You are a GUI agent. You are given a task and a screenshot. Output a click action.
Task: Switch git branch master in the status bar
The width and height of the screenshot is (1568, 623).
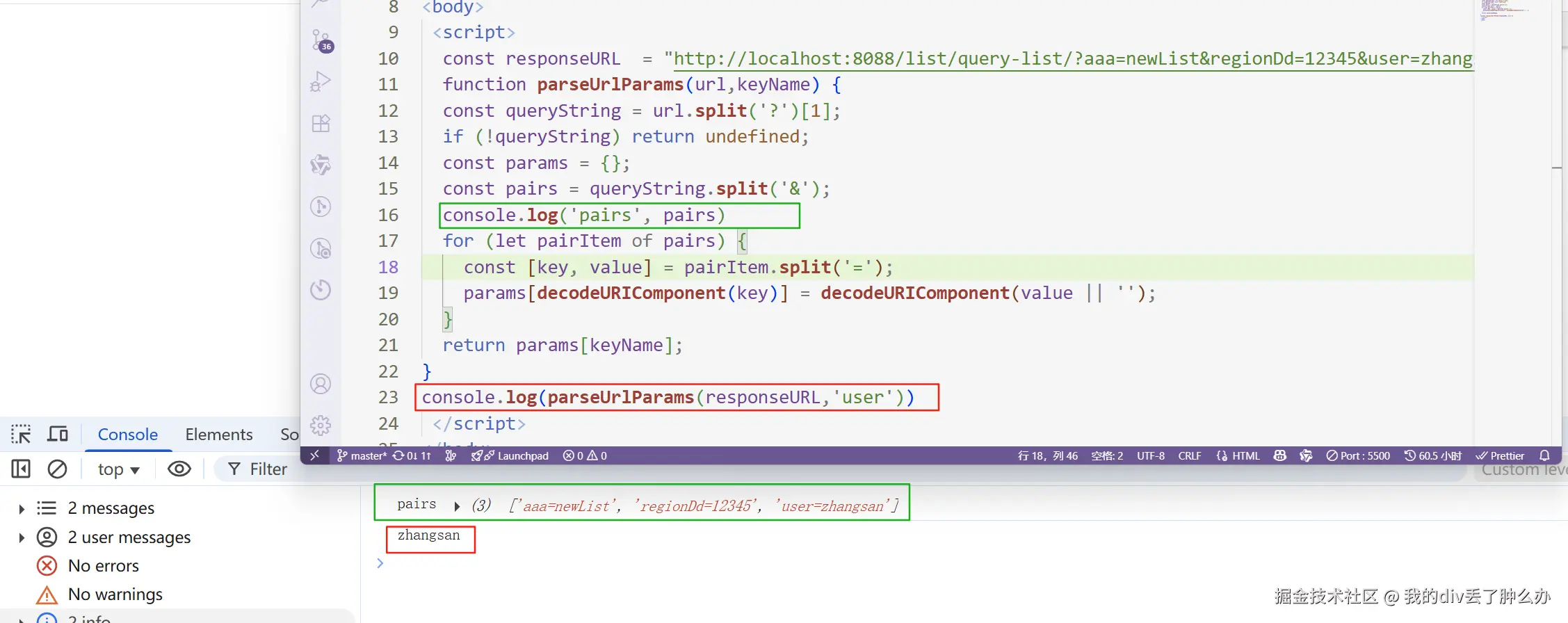coord(362,455)
